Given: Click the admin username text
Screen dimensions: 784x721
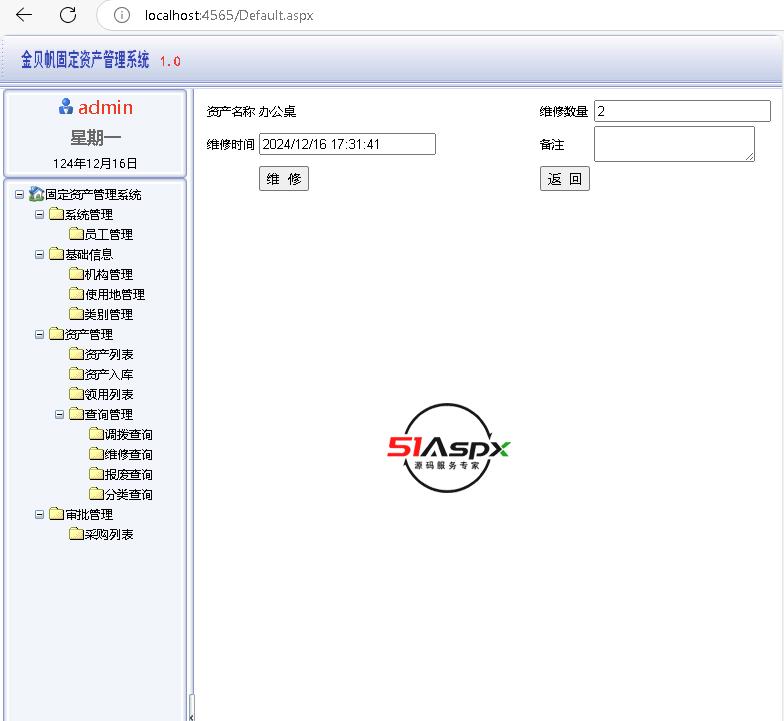Looking at the screenshot, I should click(x=105, y=107).
